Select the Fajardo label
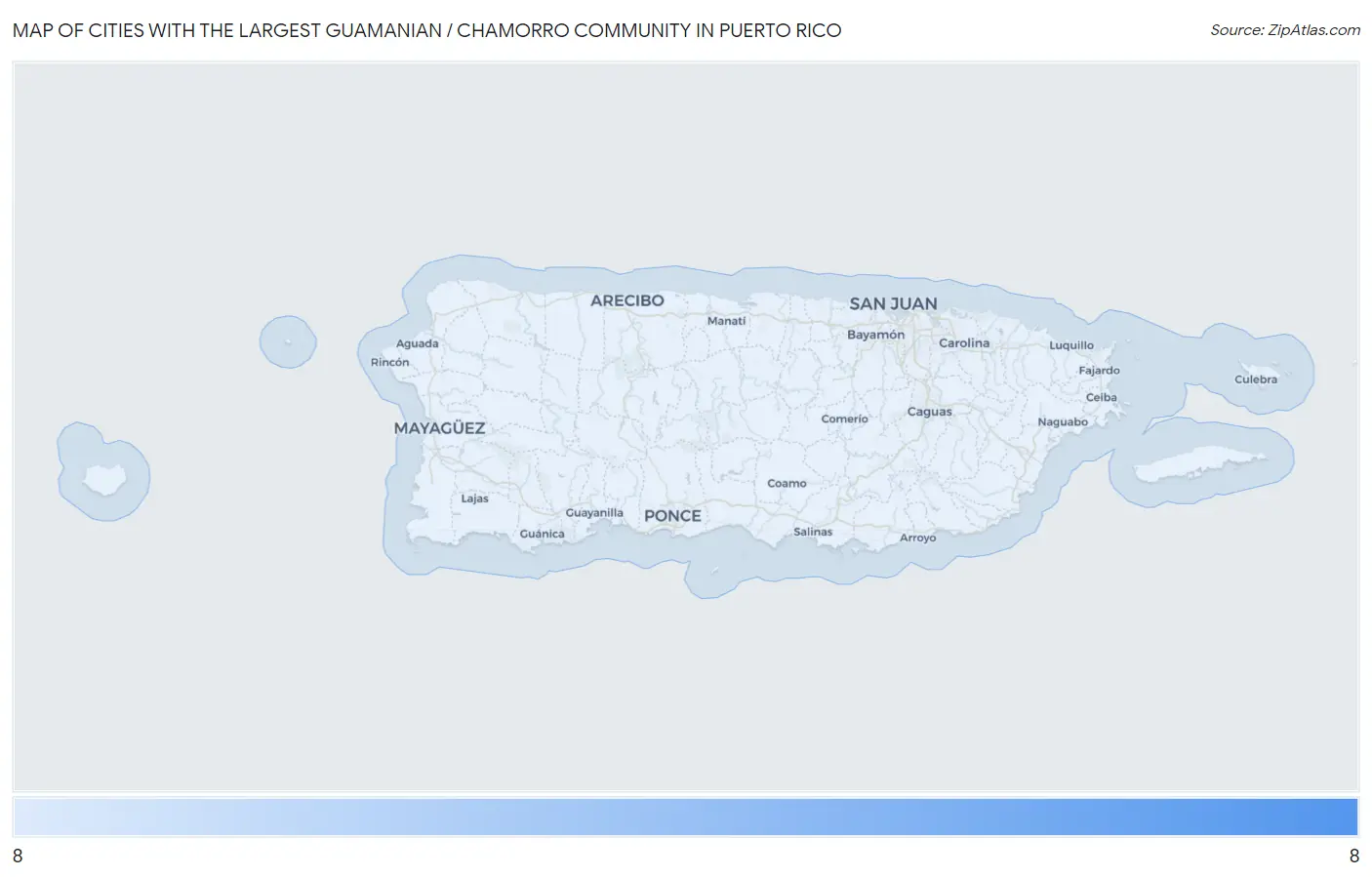1372x877 pixels. 1099,371
